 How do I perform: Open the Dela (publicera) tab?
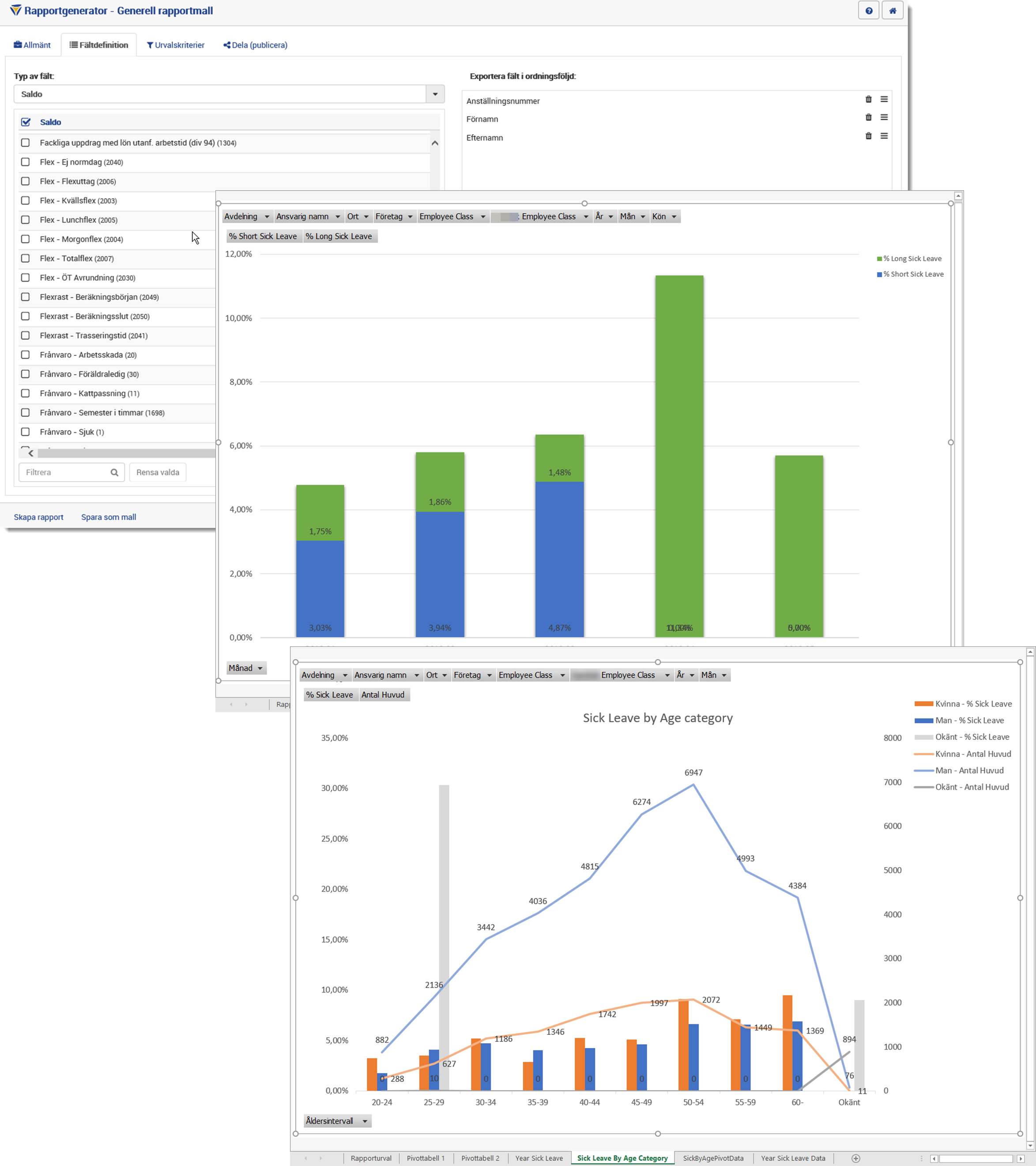pos(256,45)
